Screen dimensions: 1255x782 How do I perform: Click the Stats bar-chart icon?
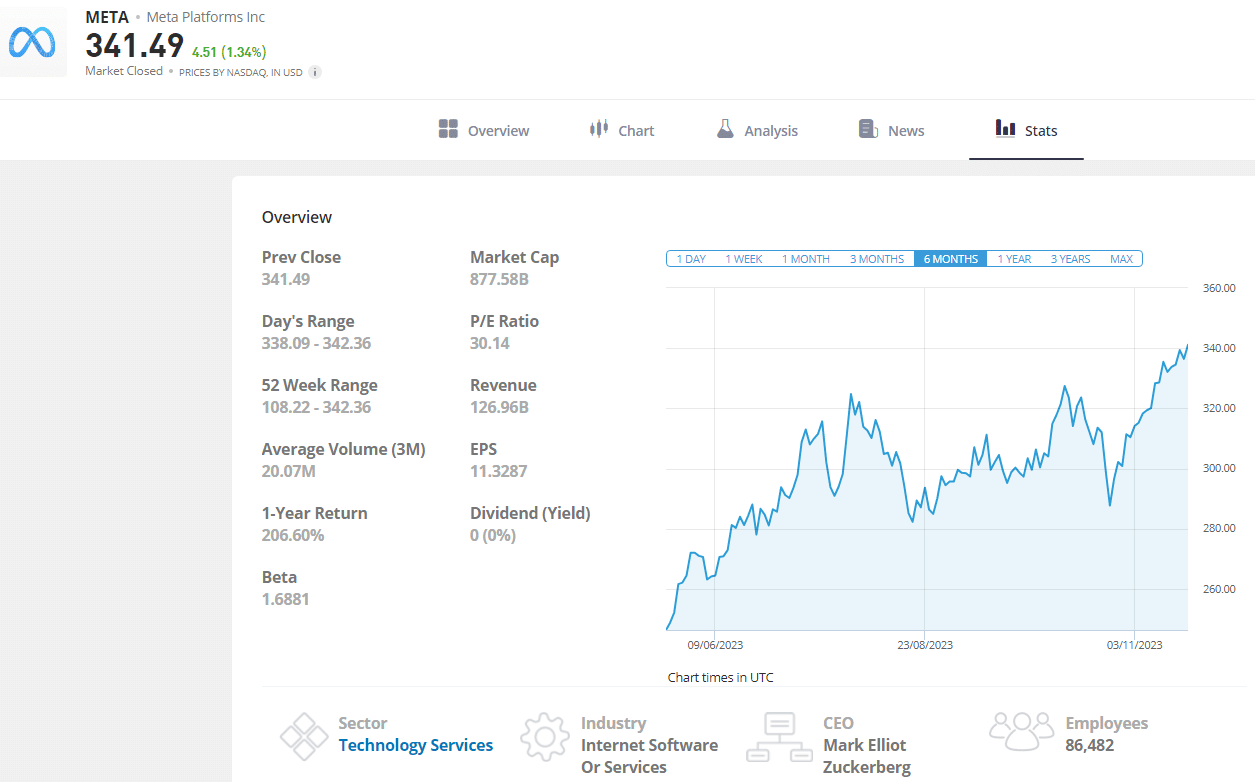pos(1005,128)
